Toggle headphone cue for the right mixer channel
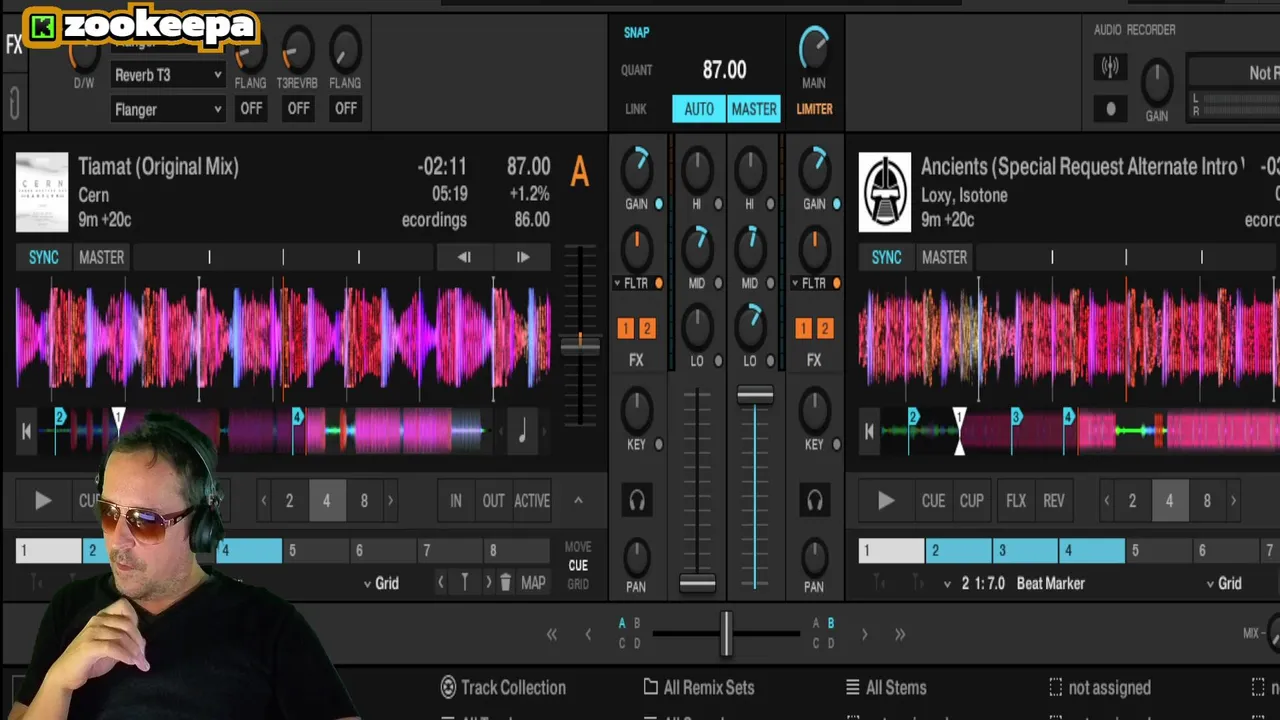 point(814,500)
